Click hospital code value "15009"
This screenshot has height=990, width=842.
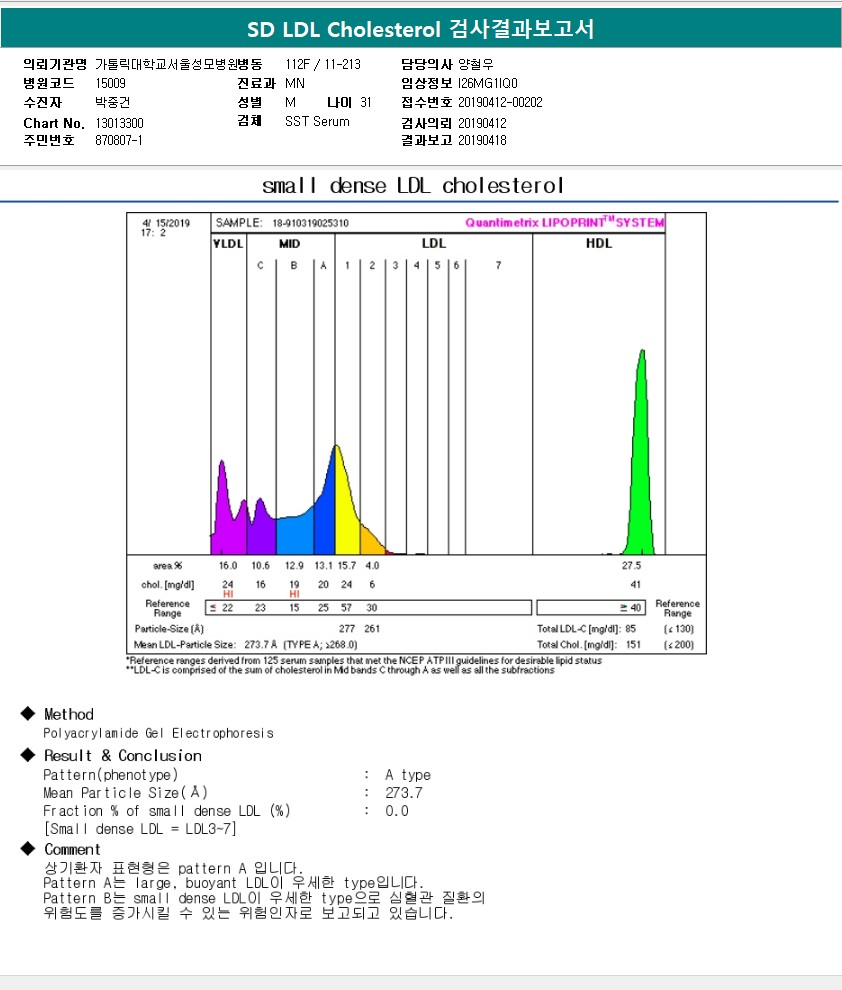110,83
